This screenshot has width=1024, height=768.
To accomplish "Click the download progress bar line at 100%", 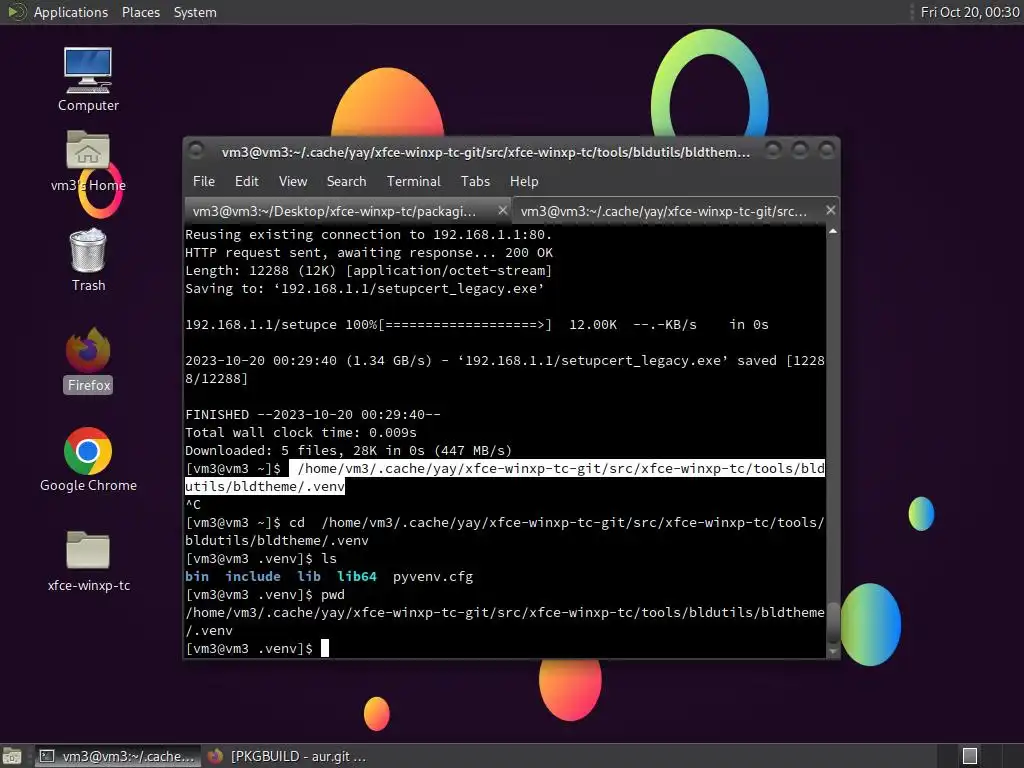I will pos(477,325).
